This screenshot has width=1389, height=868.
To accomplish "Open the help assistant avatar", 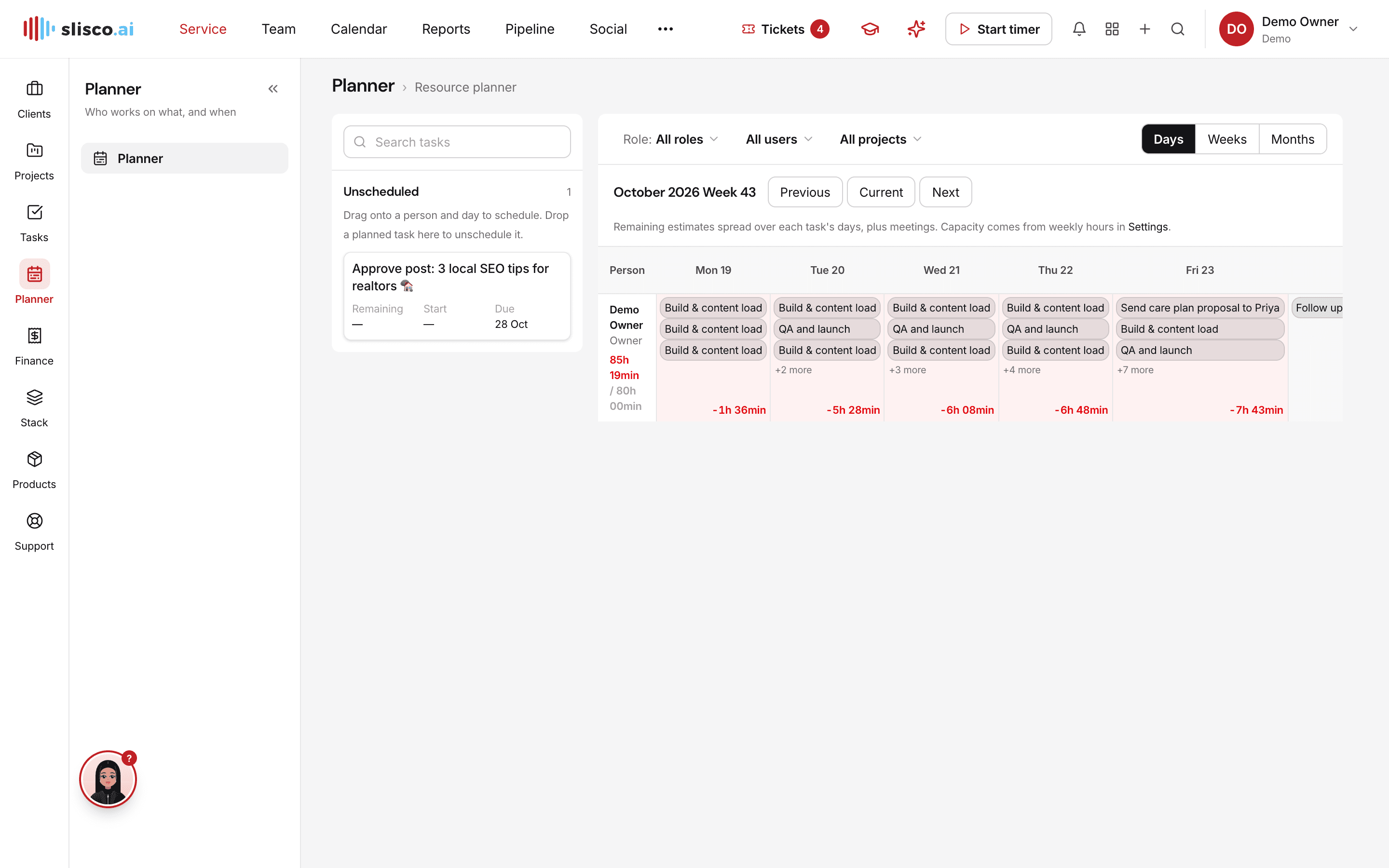I will (x=108, y=779).
